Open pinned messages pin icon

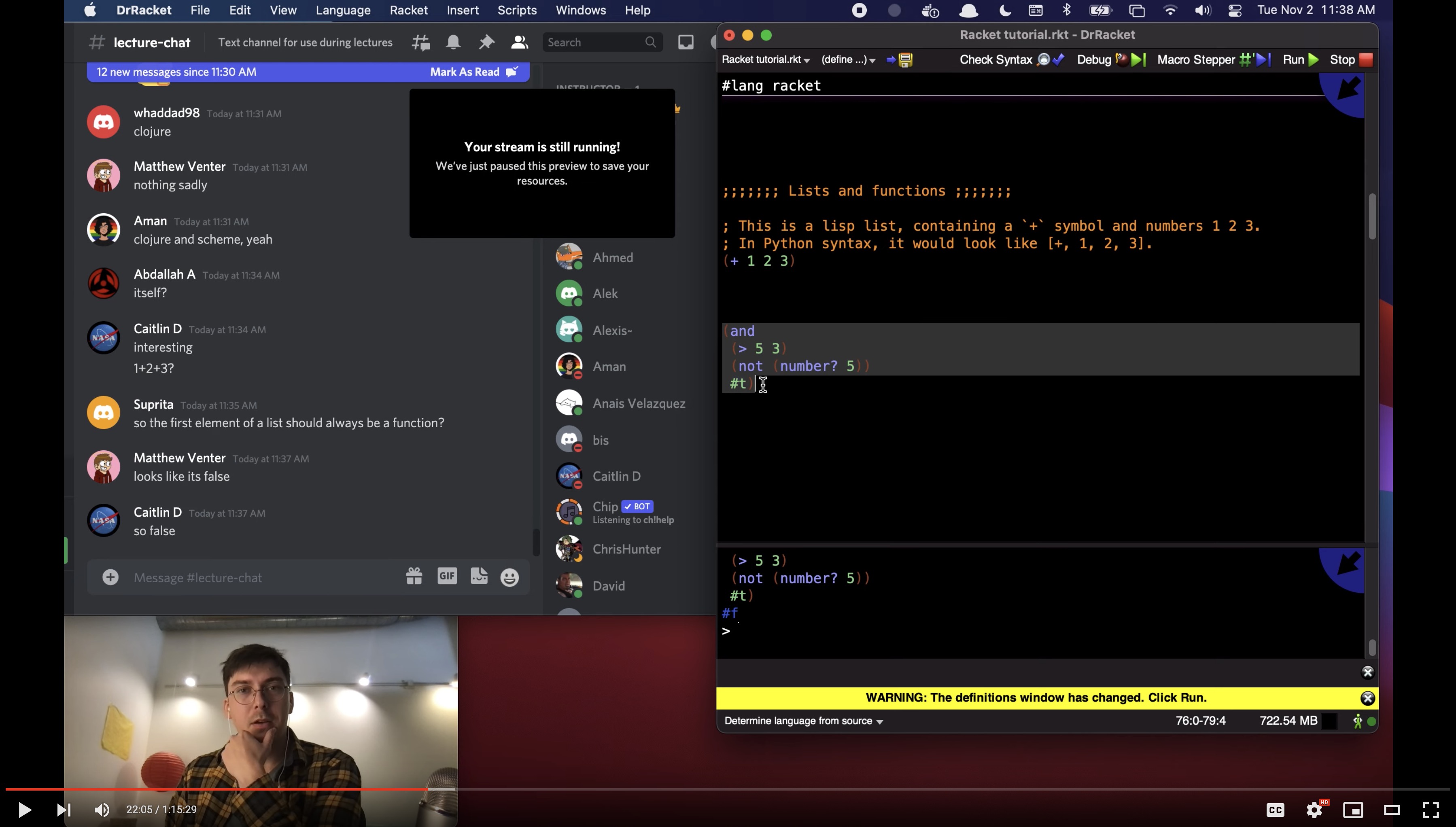tap(486, 42)
